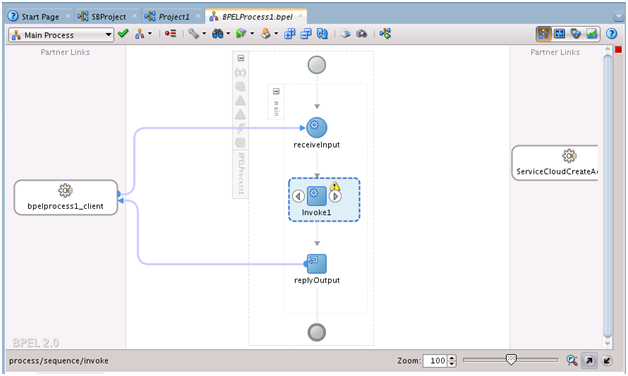Viewport: 628px width, 376px height.
Task: Close the Start Page tab
Action: [x=67, y=16]
